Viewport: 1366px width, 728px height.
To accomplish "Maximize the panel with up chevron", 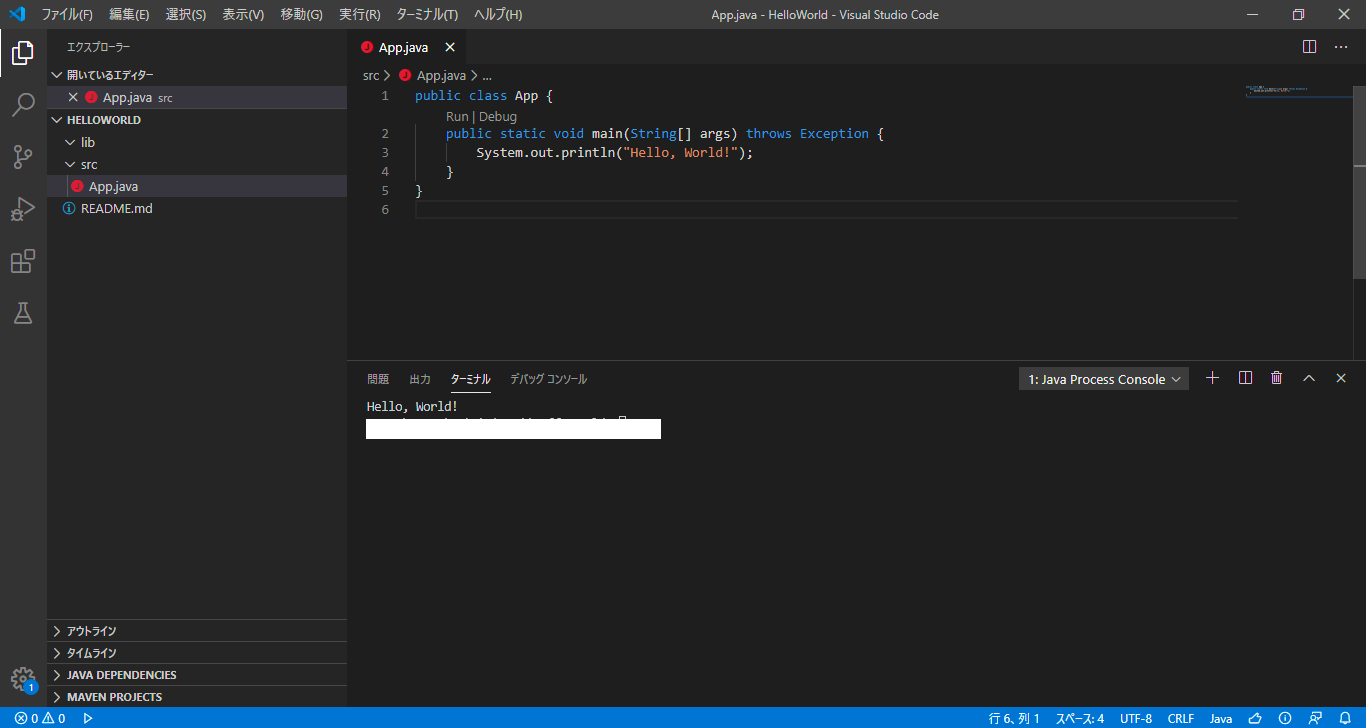I will (1309, 378).
